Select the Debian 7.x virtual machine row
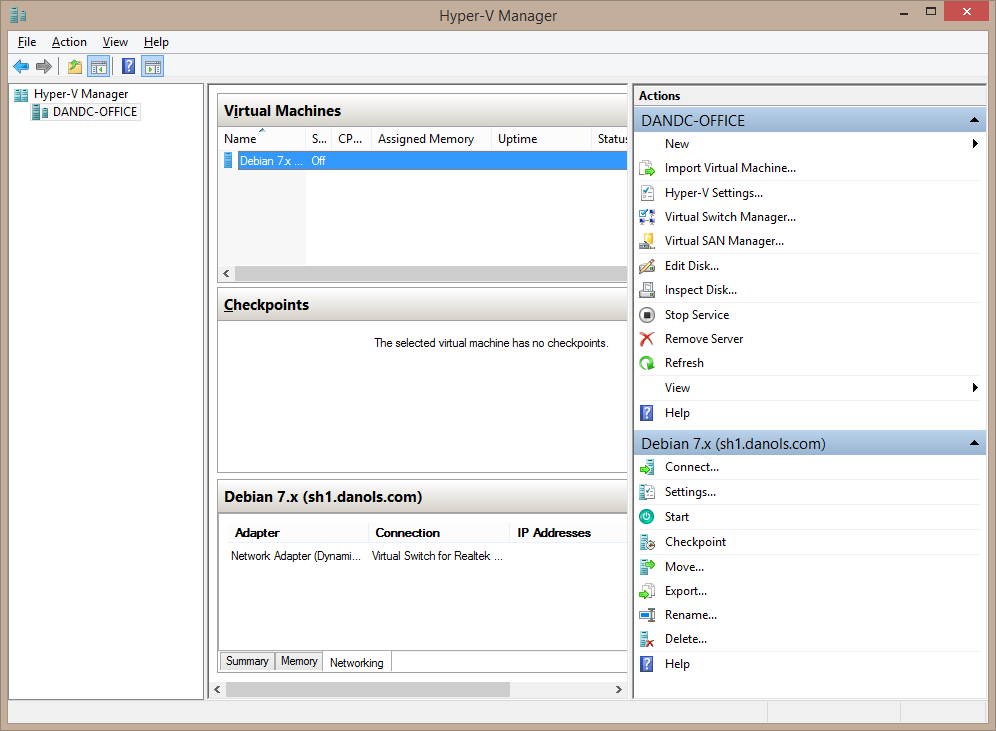Image resolution: width=996 pixels, height=731 pixels. click(423, 161)
